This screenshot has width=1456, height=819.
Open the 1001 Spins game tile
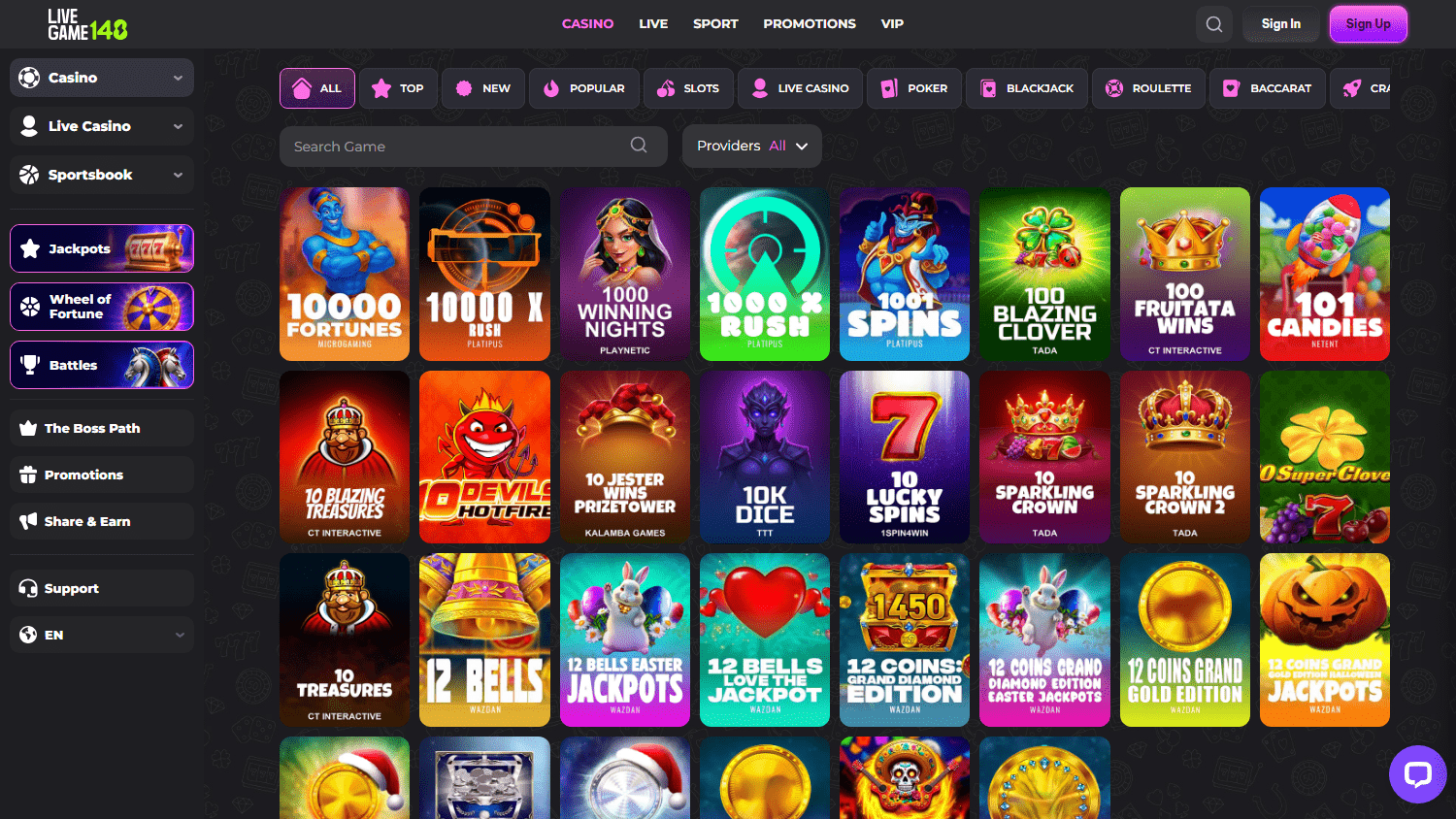pos(905,274)
